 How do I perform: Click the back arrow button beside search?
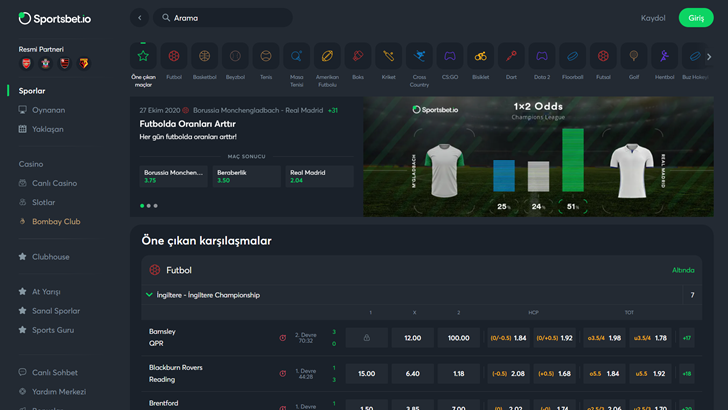point(139,18)
